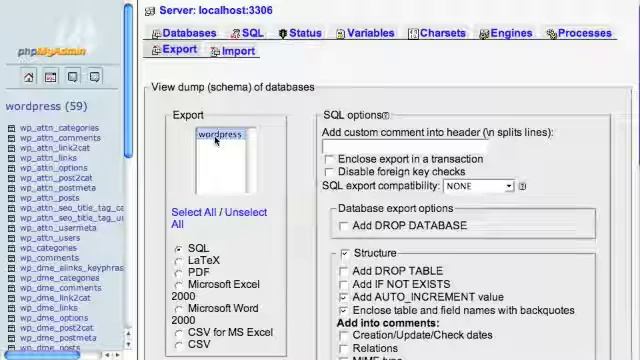
Task: Click table icon beside wp_attn_postmeta
Action: 11,188
